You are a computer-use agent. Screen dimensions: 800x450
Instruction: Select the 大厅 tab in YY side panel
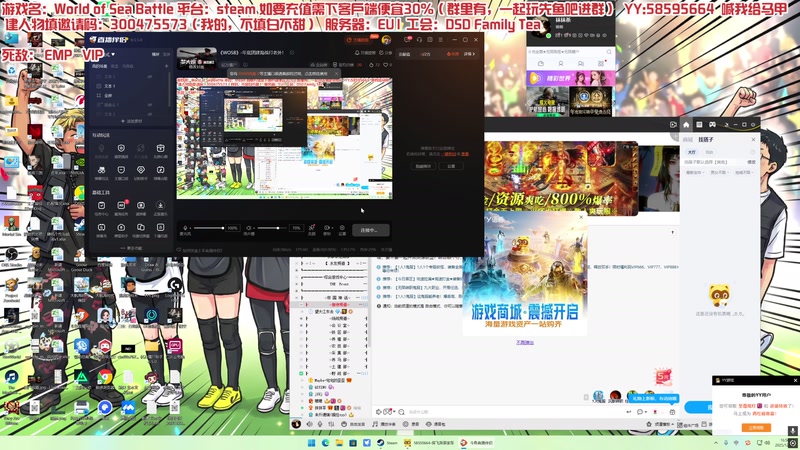[x=692, y=152]
